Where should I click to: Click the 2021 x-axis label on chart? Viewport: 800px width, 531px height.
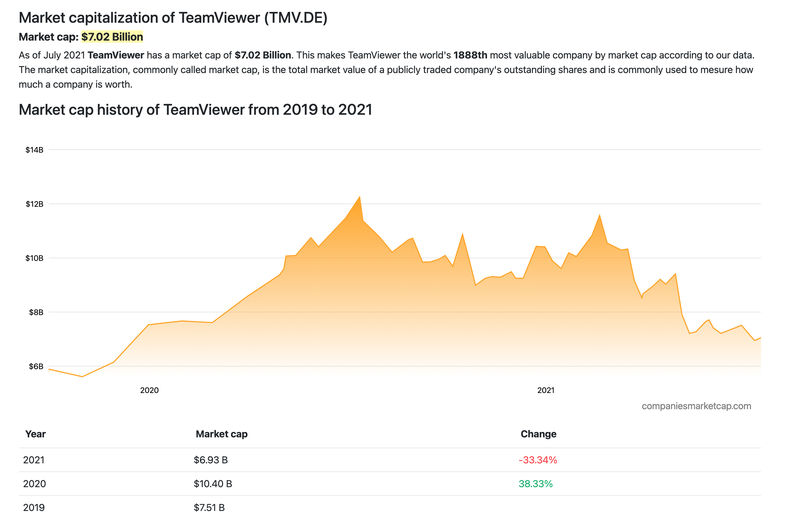coord(546,390)
